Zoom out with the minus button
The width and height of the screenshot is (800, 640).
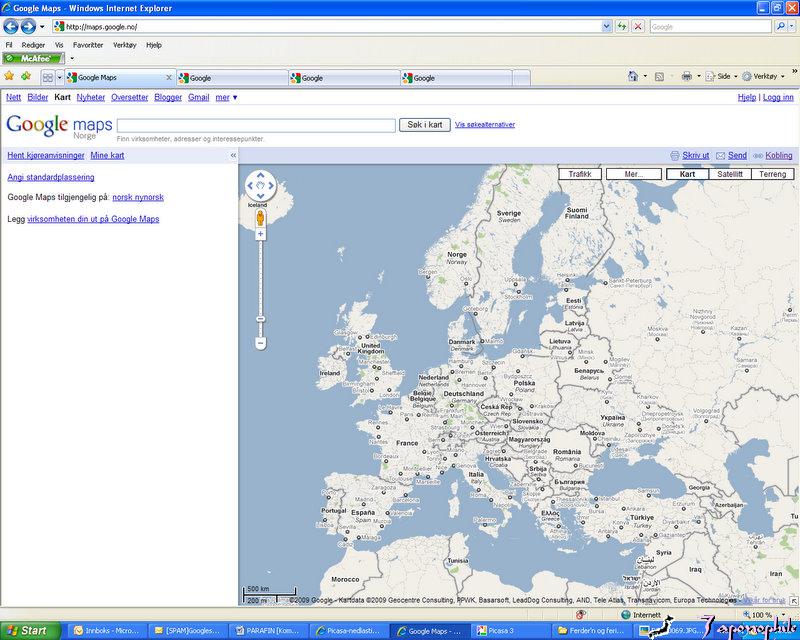[x=260, y=343]
